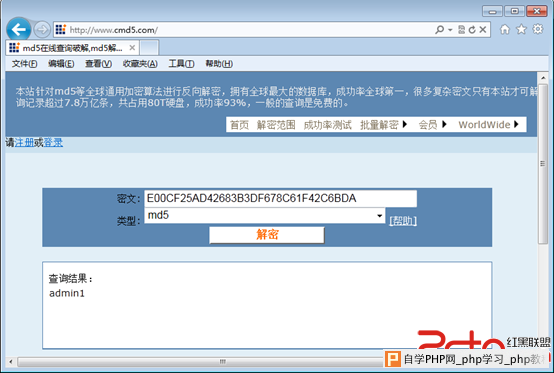This screenshot has height=373, width=554.
Task: Open the 编辑(E) menu
Action: click(61, 64)
